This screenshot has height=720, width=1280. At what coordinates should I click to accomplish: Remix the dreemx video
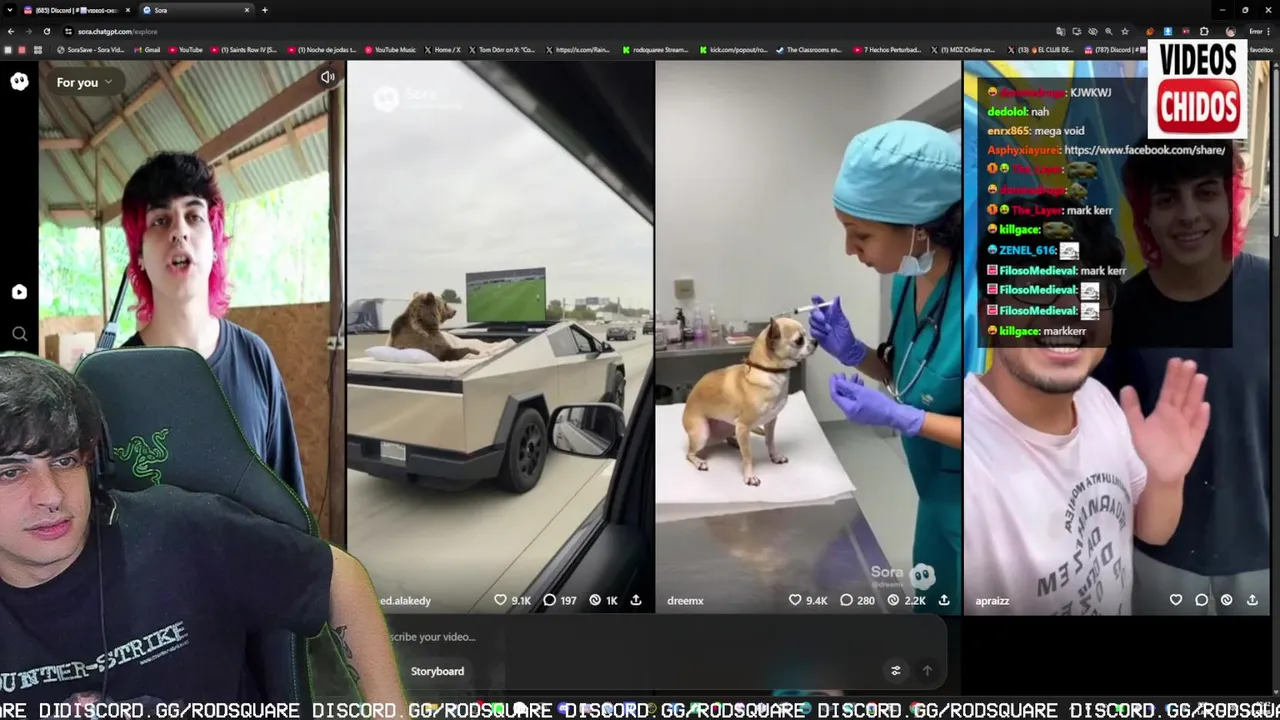coord(894,600)
